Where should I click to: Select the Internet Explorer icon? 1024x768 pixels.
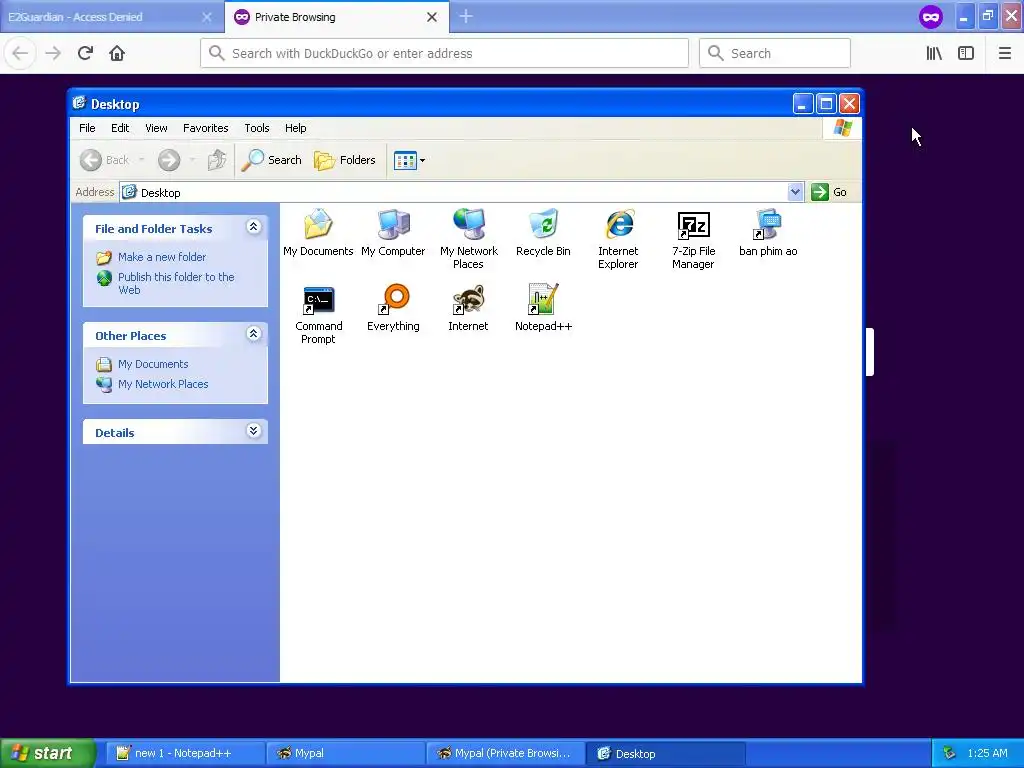pos(618,239)
